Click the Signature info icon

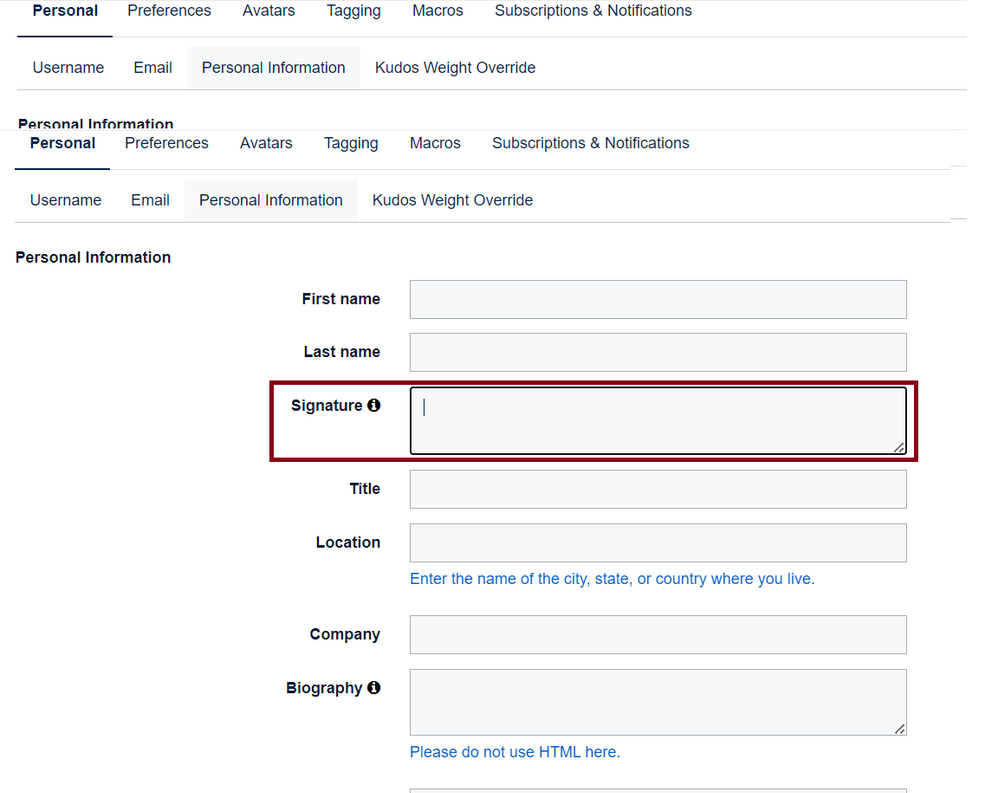coord(374,405)
